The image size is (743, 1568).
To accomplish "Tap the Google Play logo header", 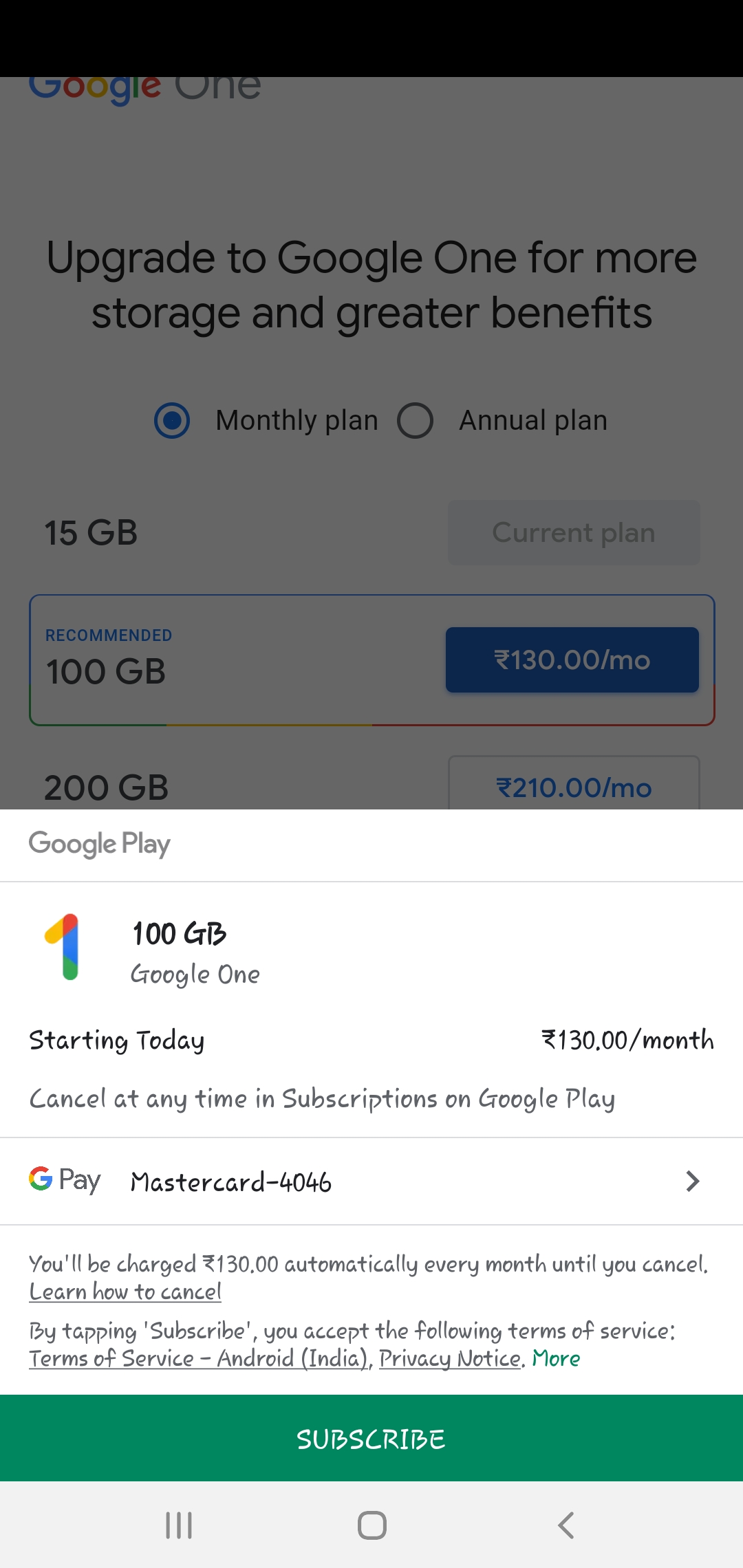I will [x=100, y=844].
